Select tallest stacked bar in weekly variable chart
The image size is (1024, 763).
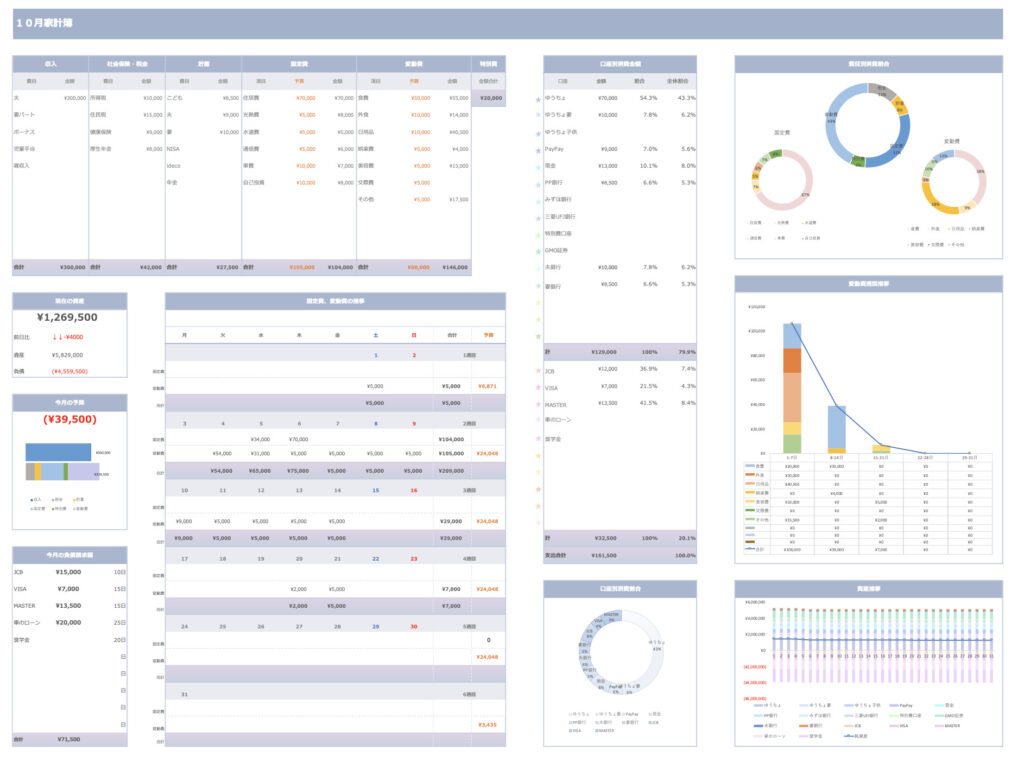point(792,388)
